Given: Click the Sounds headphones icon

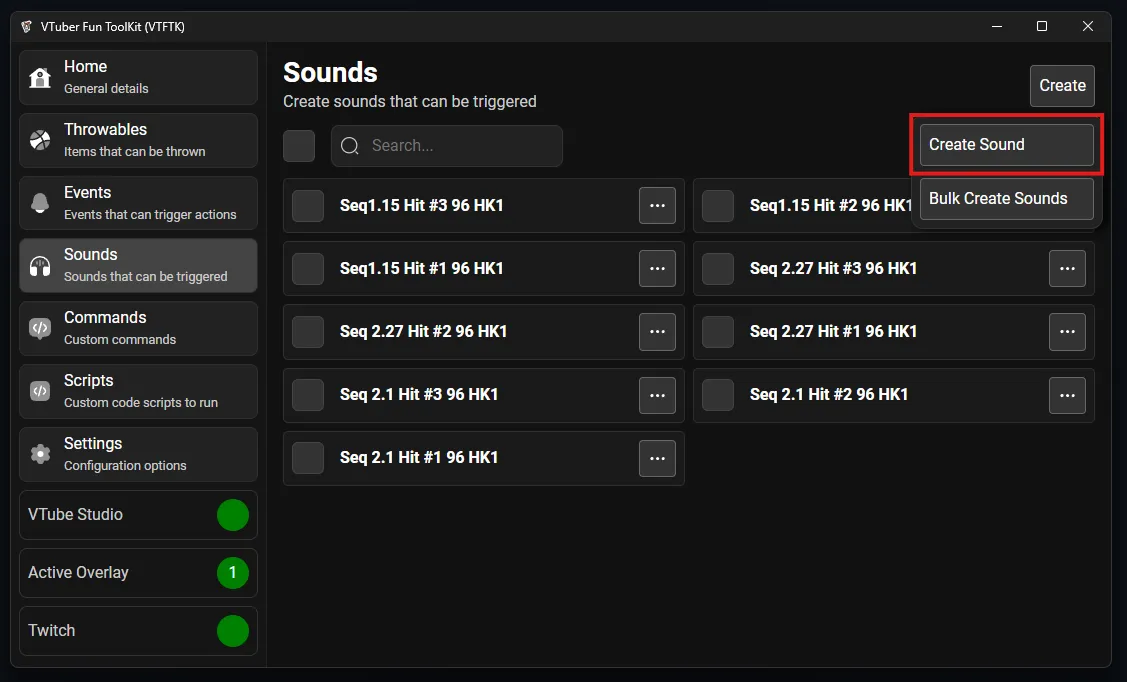Looking at the screenshot, I should click(40, 266).
